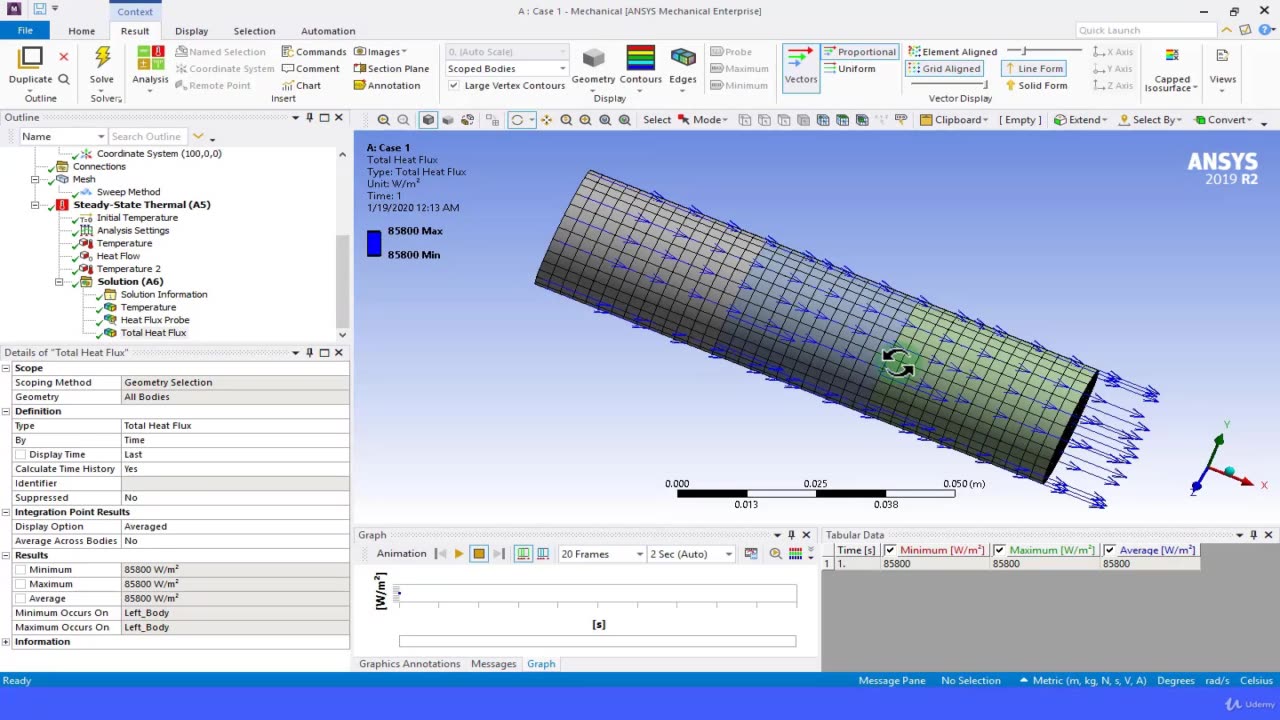Switch to the Selection ribbon tab
1280x720 pixels.
click(x=254, y=31)
